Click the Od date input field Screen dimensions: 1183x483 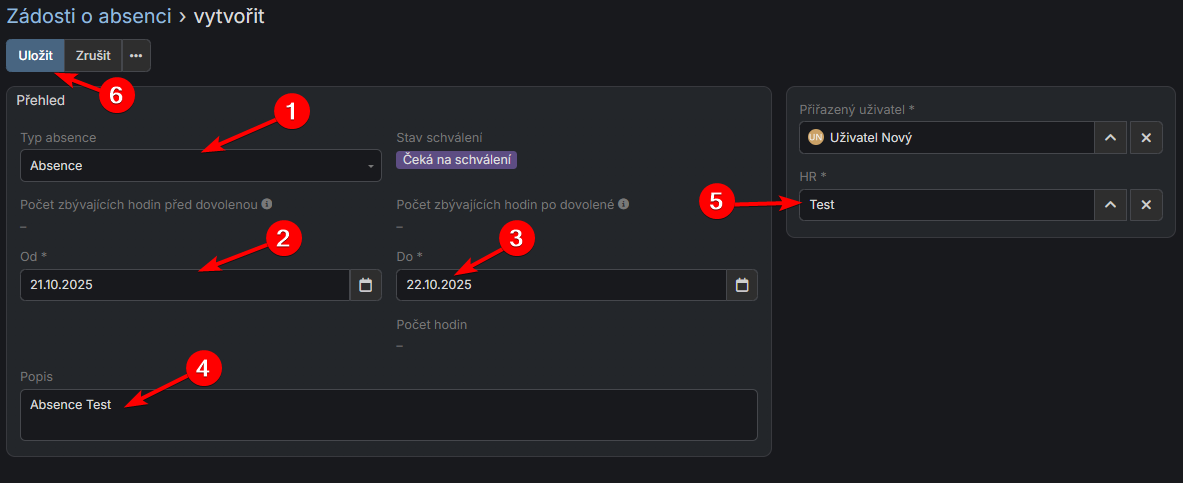185,285
